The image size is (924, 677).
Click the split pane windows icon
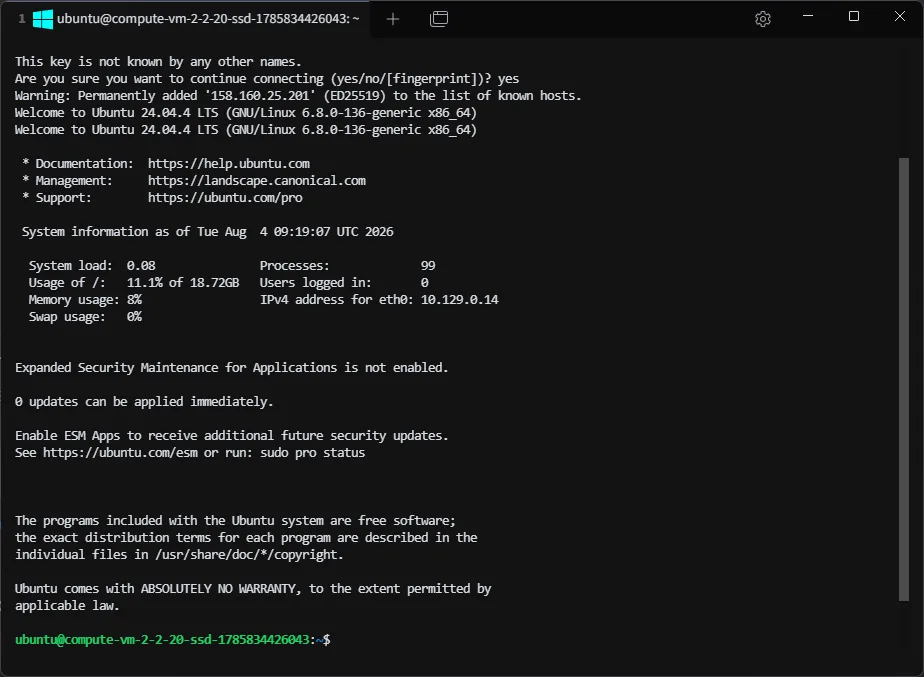[439, 19]
